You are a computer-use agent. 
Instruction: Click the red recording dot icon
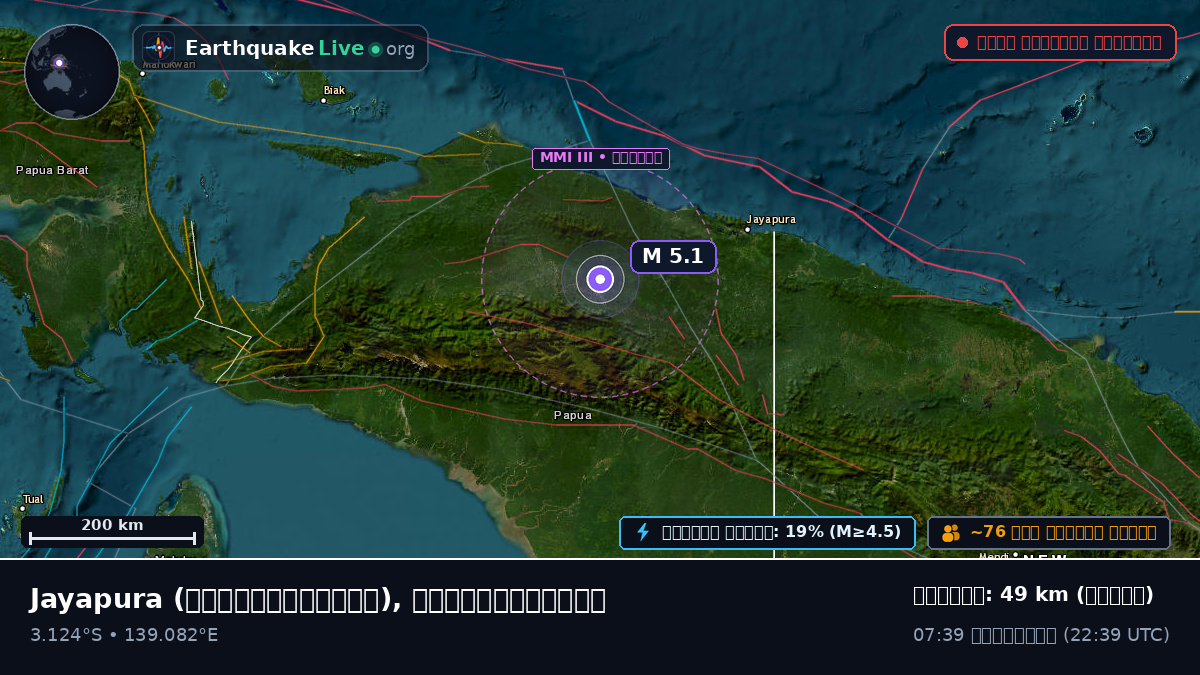pyautogui.click(x=962, y=42)
